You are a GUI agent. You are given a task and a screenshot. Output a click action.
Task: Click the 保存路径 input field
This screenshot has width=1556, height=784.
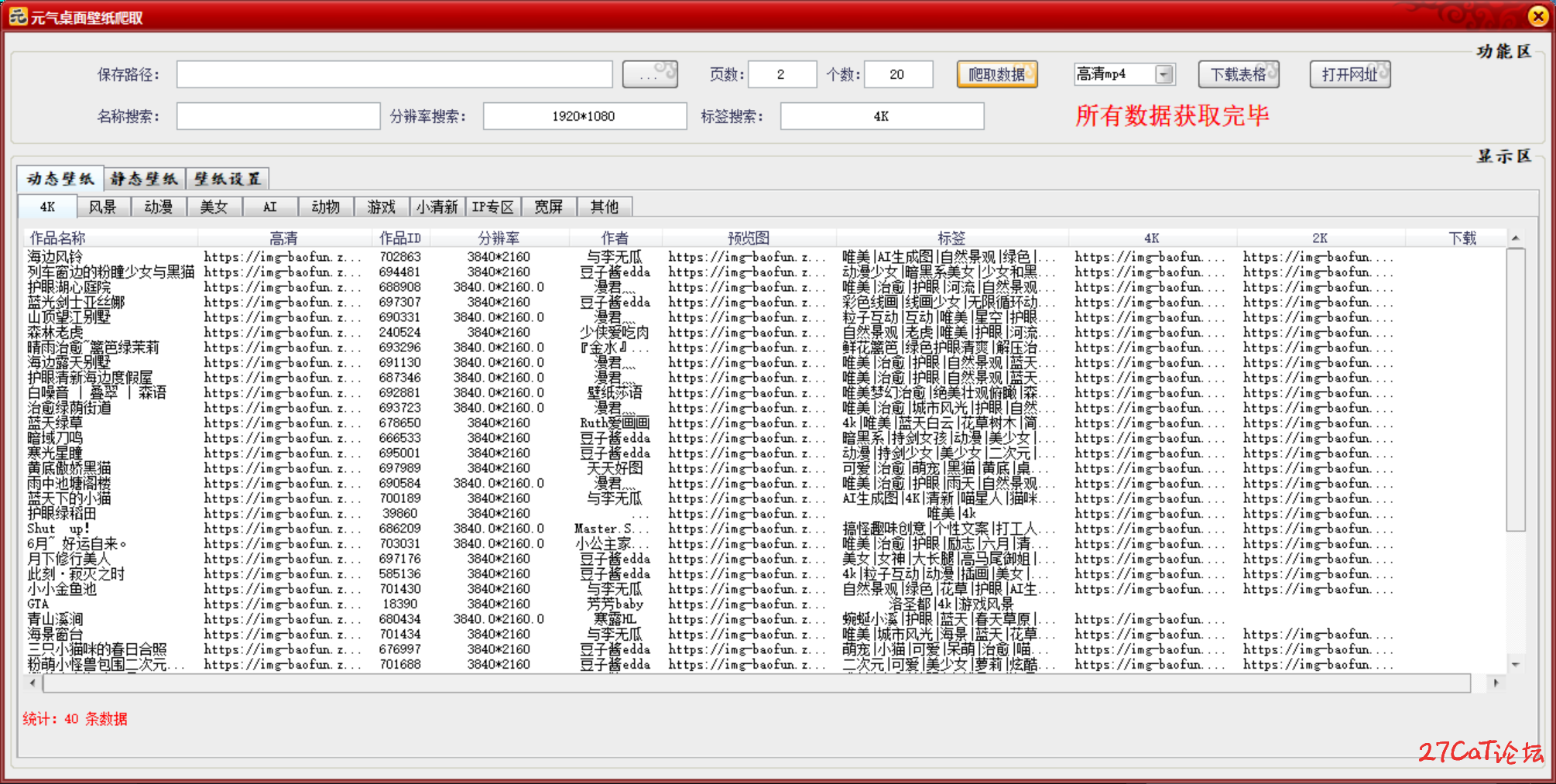pyautogui.click(x=394, y=74)
